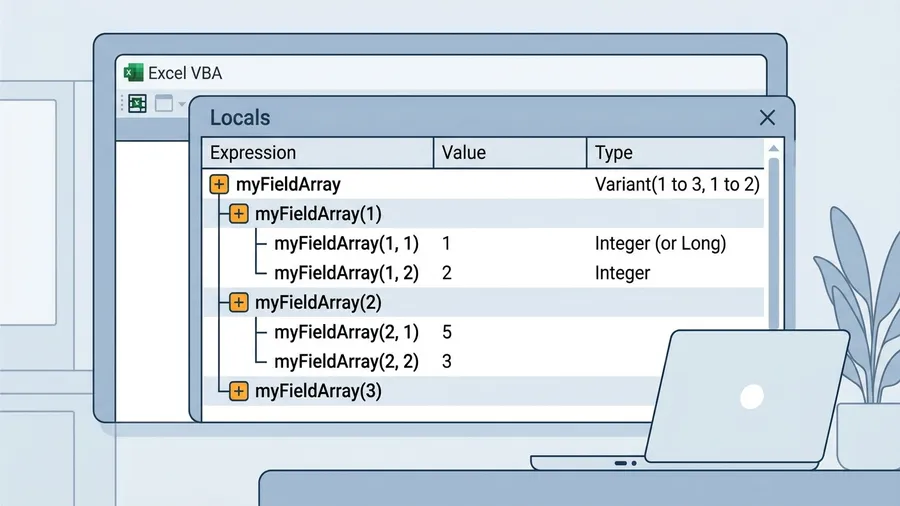The height and width of the screenshot is (506, 900).
Task: Click the type text Integer (or Long)
Action: [661, 243]
